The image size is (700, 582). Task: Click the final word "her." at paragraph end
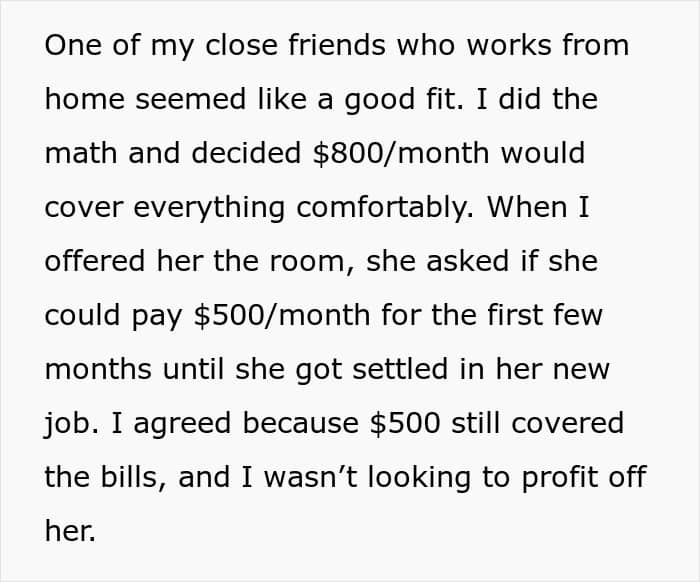(70, 531)
